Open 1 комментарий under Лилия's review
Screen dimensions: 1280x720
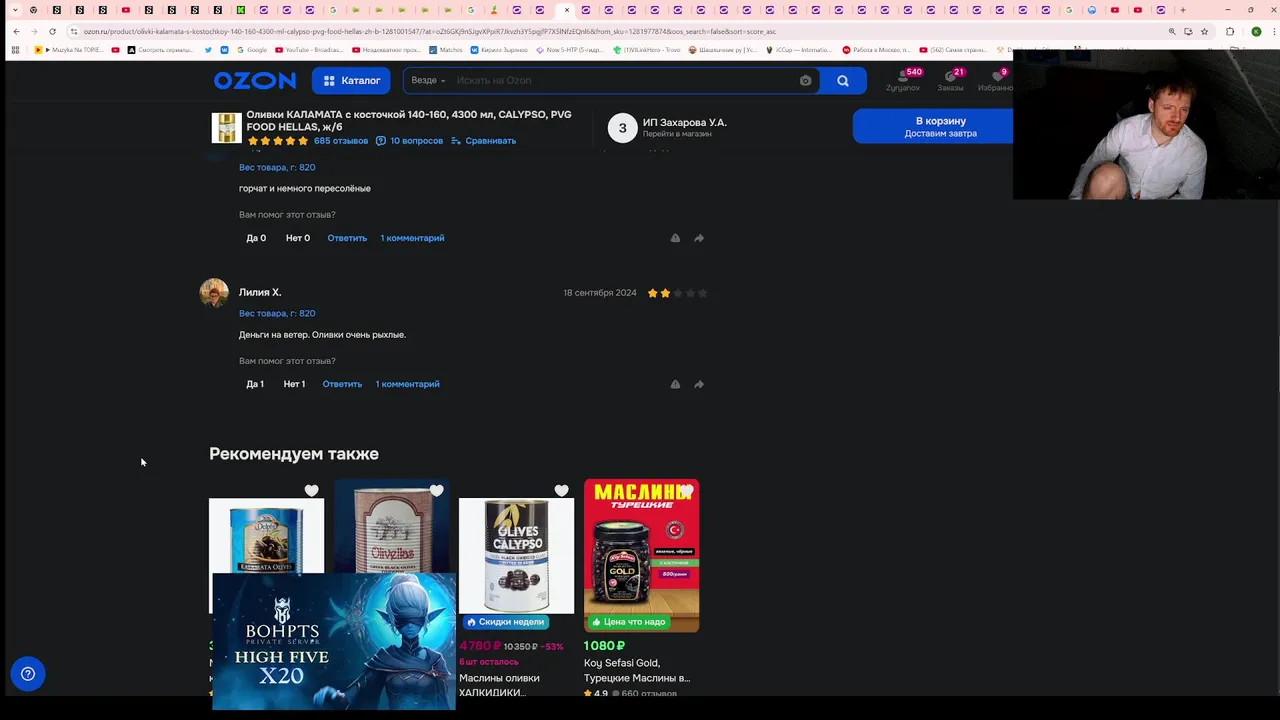pos(407,384)
